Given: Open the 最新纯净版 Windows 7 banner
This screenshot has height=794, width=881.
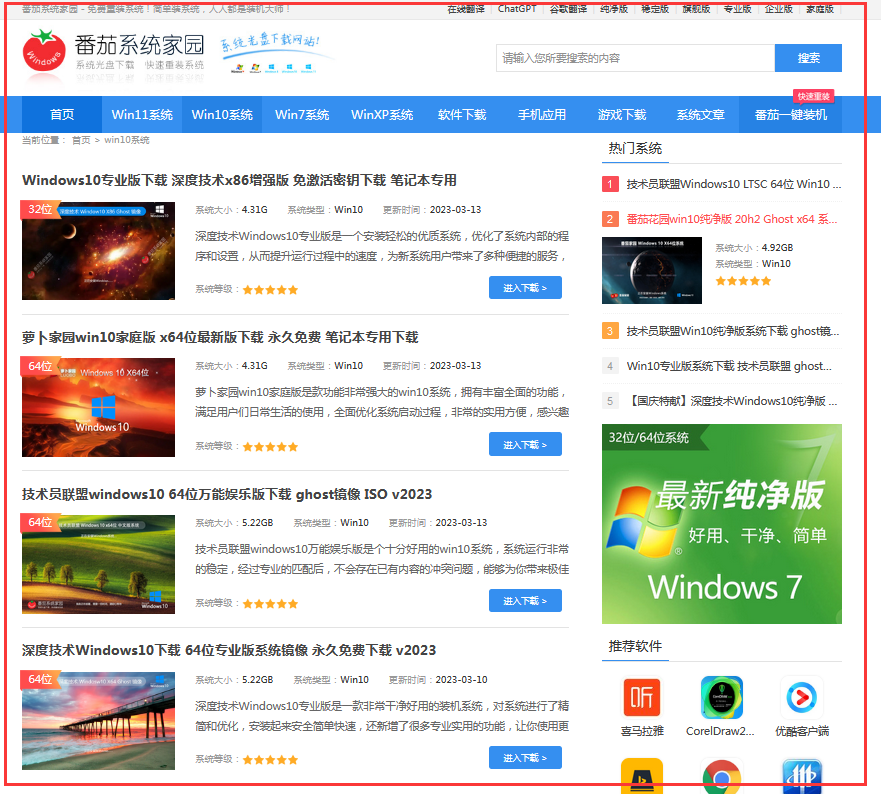Looking at the screenshot, I should click(x=721, y=524).
